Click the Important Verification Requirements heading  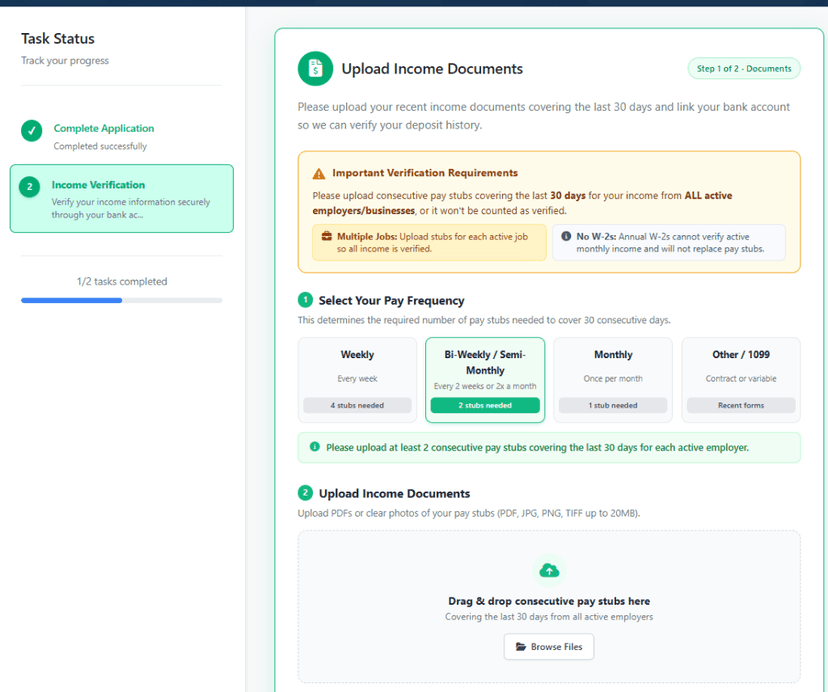[x=425, y=173]
